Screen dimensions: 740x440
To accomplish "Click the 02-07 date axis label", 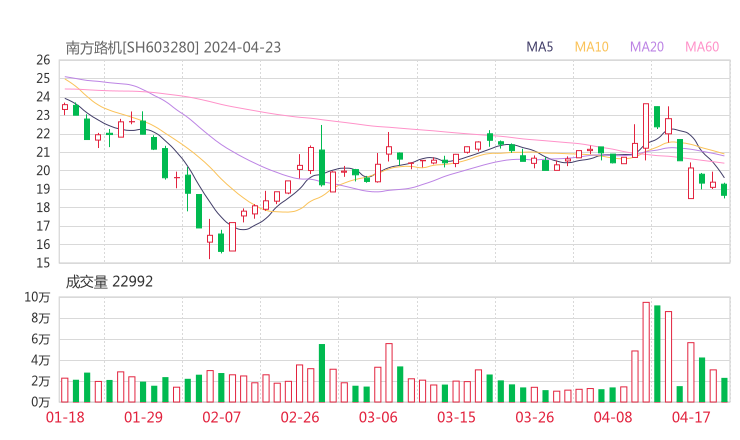I will click(x=221, y=417).
